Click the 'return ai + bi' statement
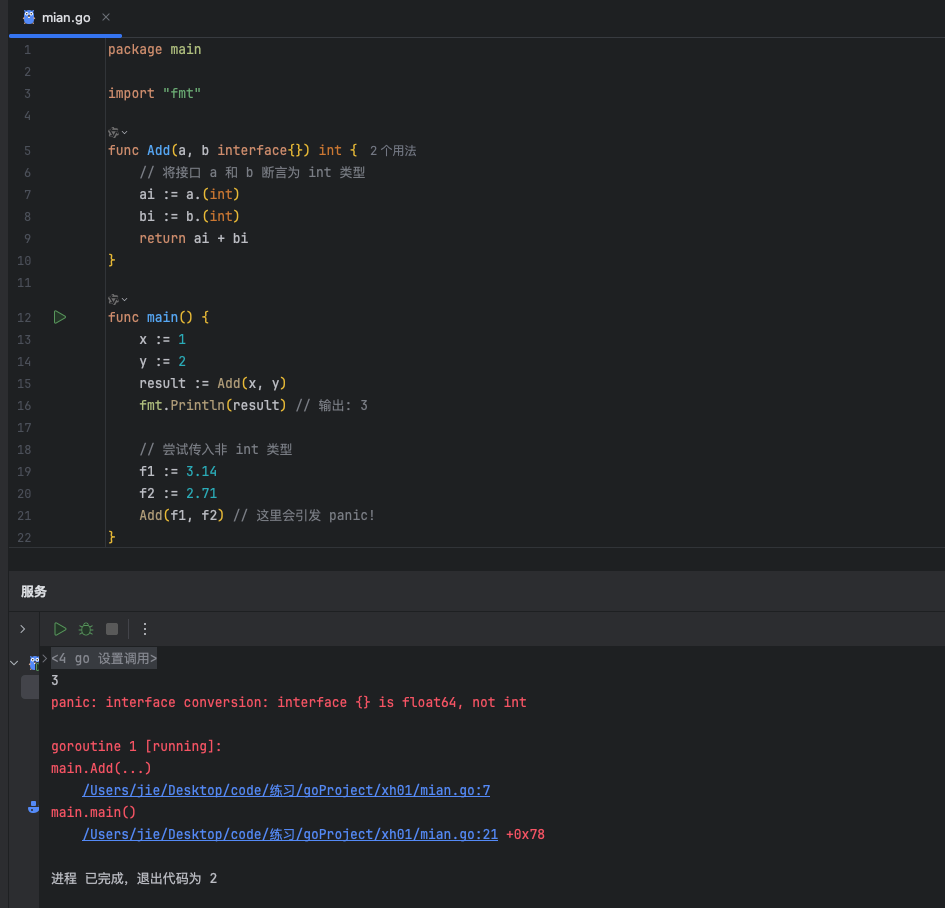Viewport: 945px width, 908px height. coord(193,239)
